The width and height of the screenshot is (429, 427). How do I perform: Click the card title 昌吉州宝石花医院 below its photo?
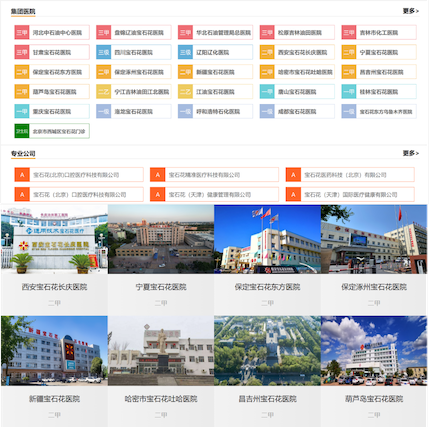tap(267, 399)
